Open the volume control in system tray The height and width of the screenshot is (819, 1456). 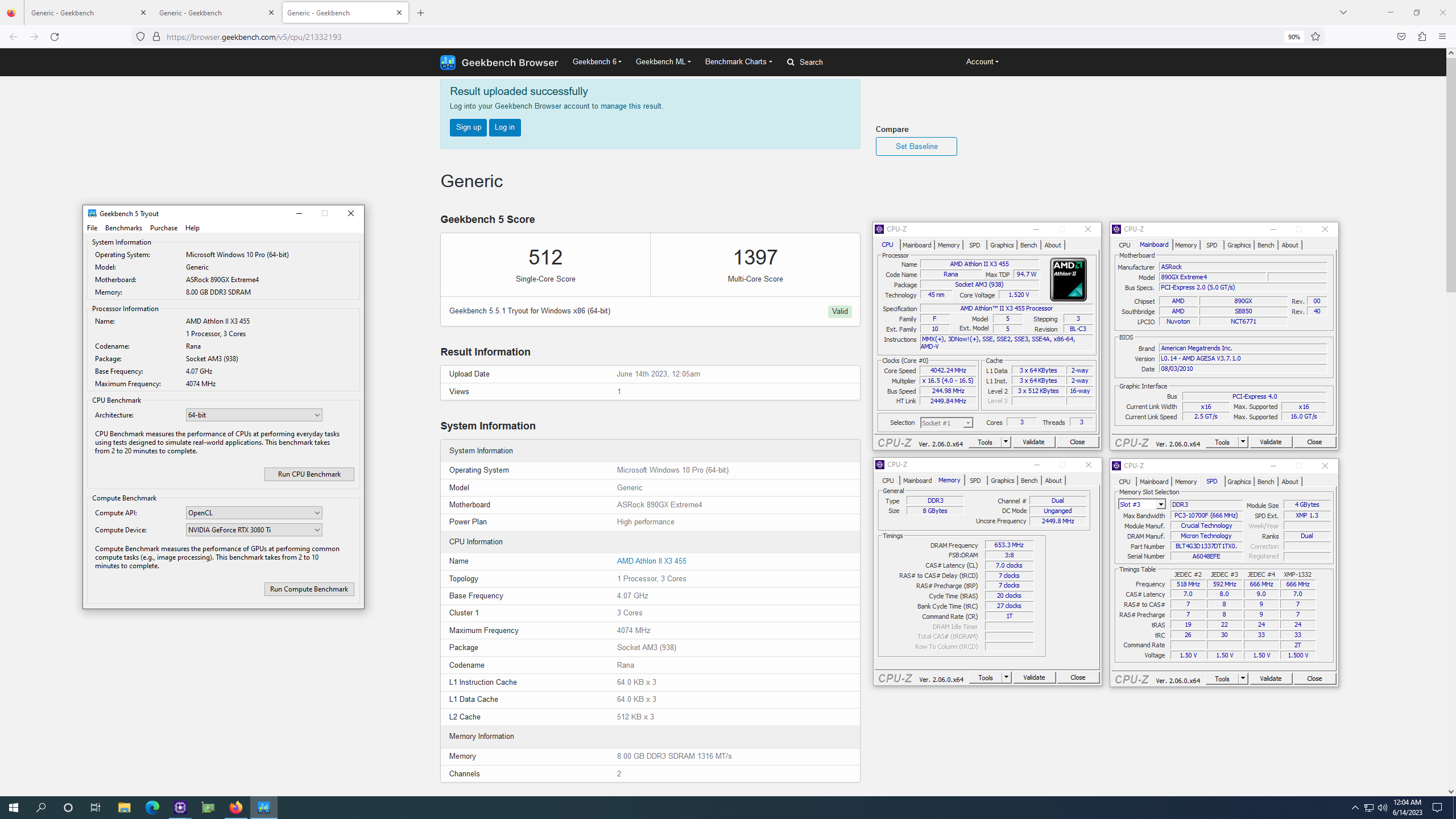point(1383,808)
